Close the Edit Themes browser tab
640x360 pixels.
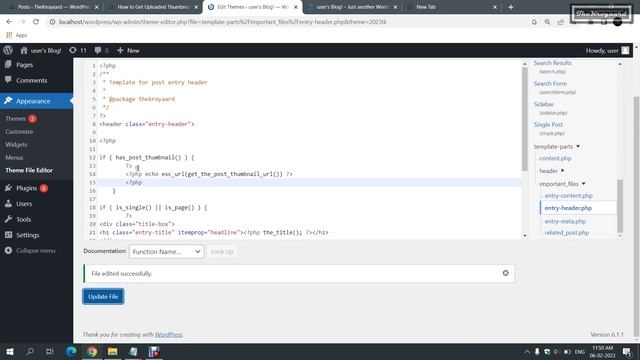pos(296,7)
